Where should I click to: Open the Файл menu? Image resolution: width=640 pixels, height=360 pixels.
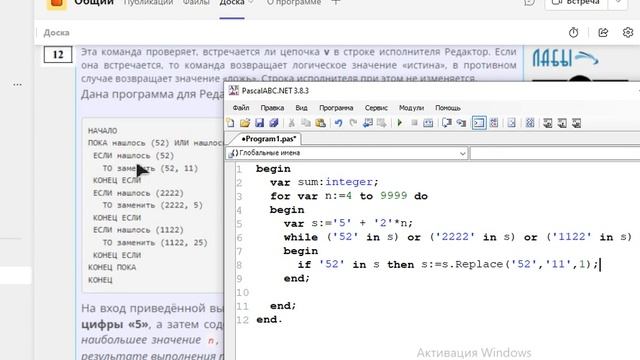241,108
